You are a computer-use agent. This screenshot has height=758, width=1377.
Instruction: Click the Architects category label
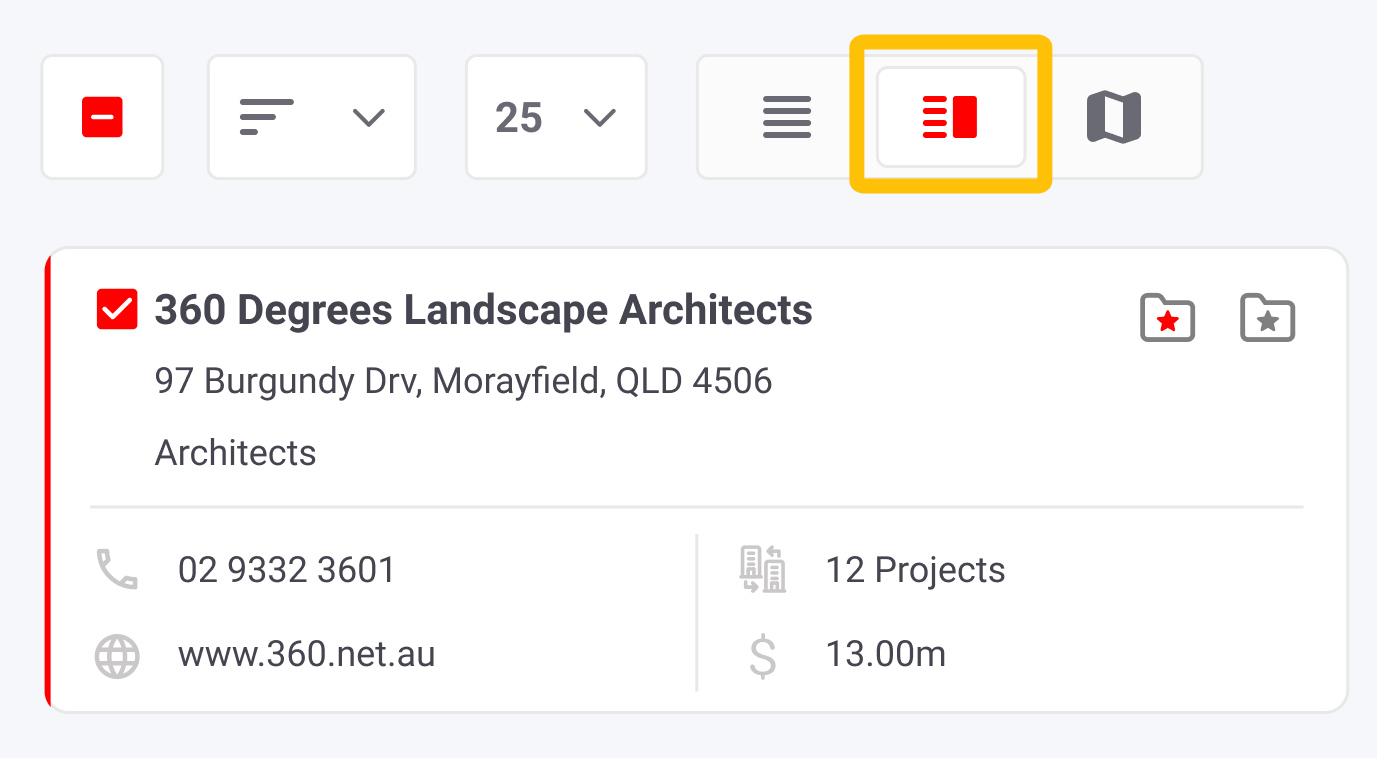[235, 453]
